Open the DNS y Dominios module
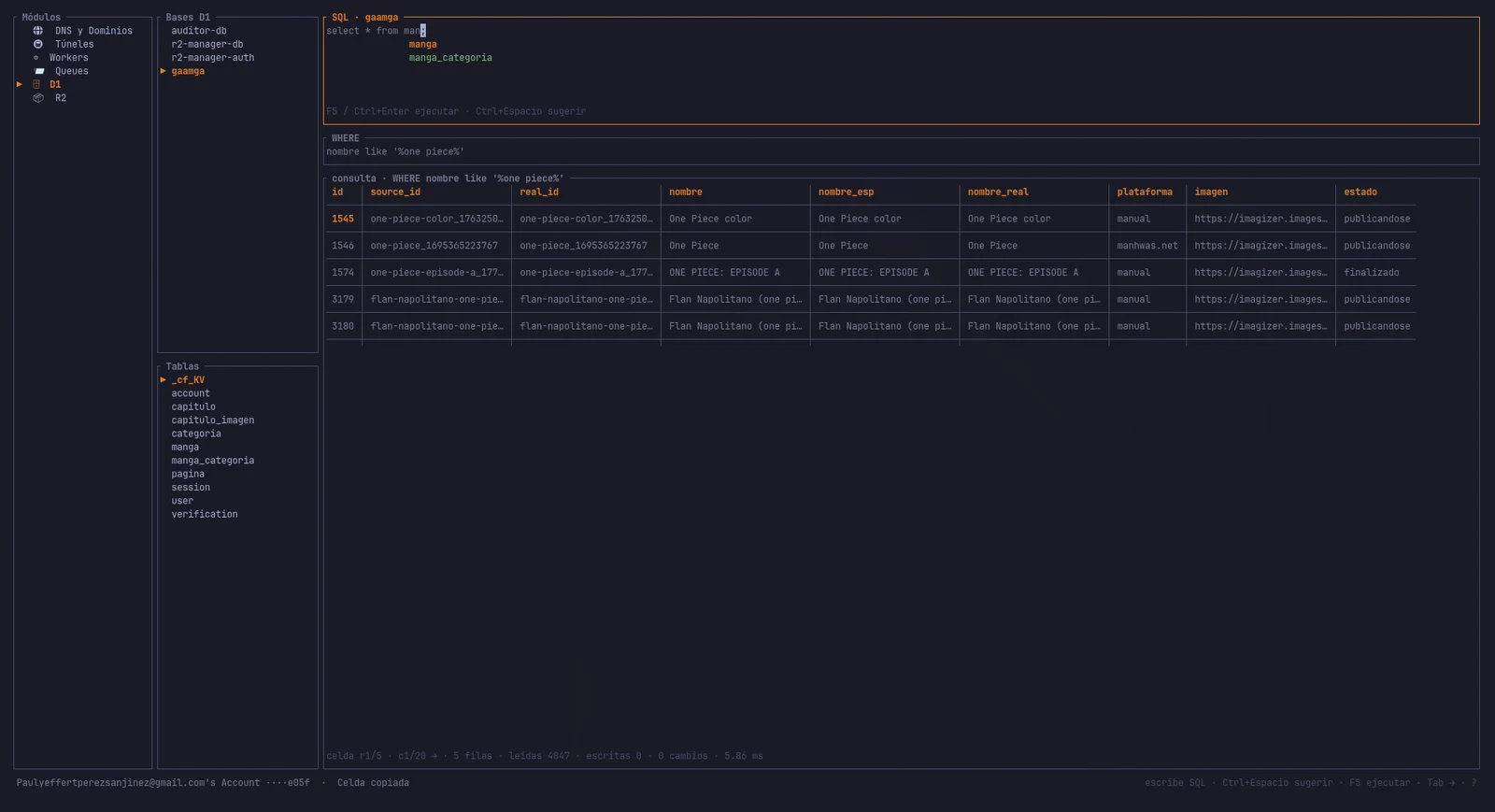The image size is (1495, 812). [x=93, y=31]
